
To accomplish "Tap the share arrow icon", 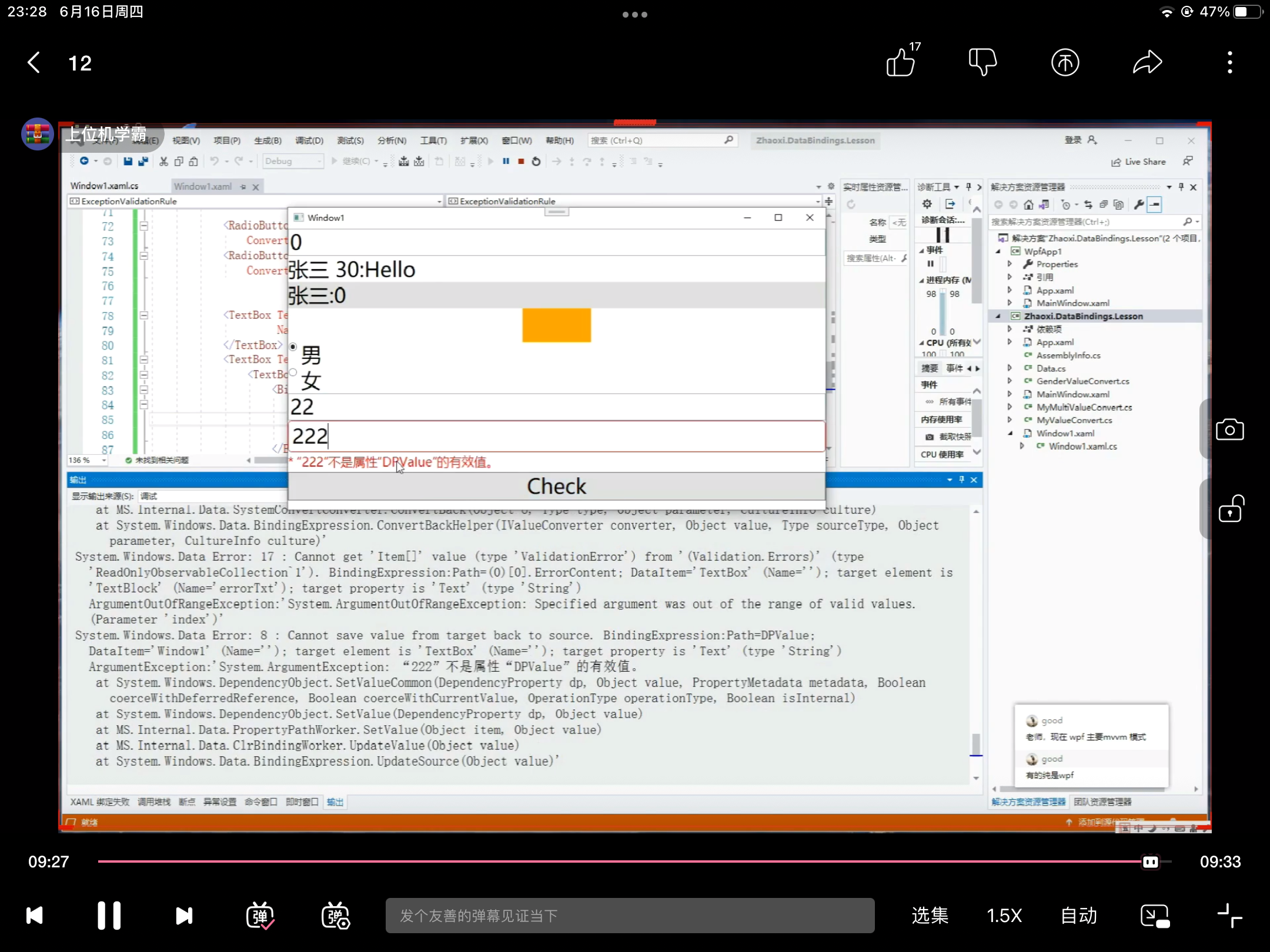I will tap(1147, 62).
